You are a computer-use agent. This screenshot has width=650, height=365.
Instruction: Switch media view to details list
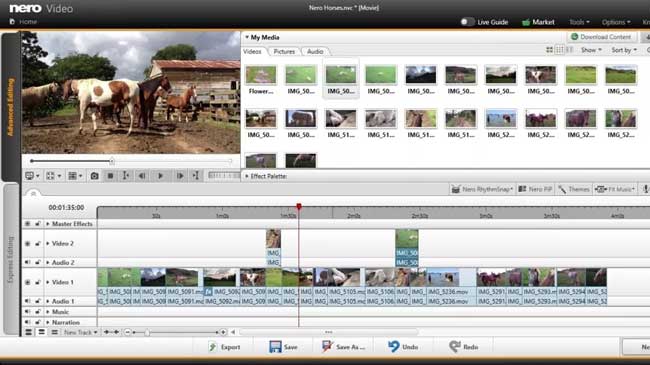(x=570, y=50)
